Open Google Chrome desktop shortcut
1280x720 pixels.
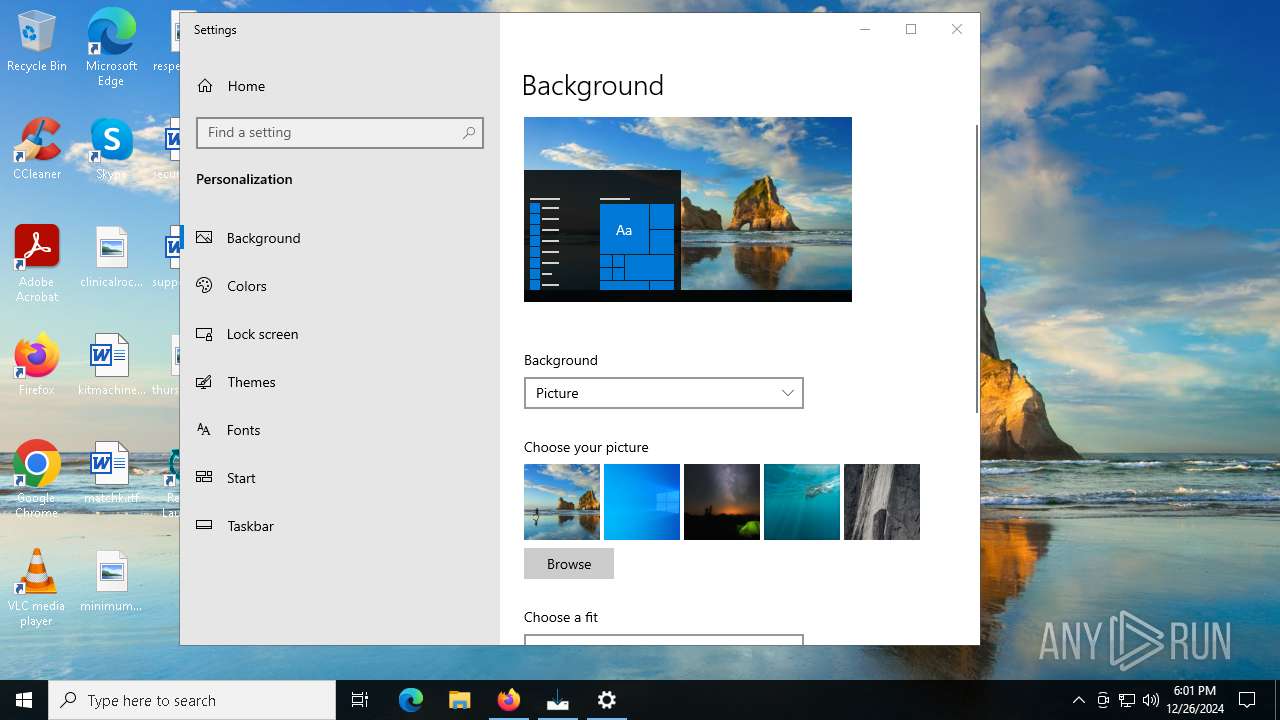(37, 480)
